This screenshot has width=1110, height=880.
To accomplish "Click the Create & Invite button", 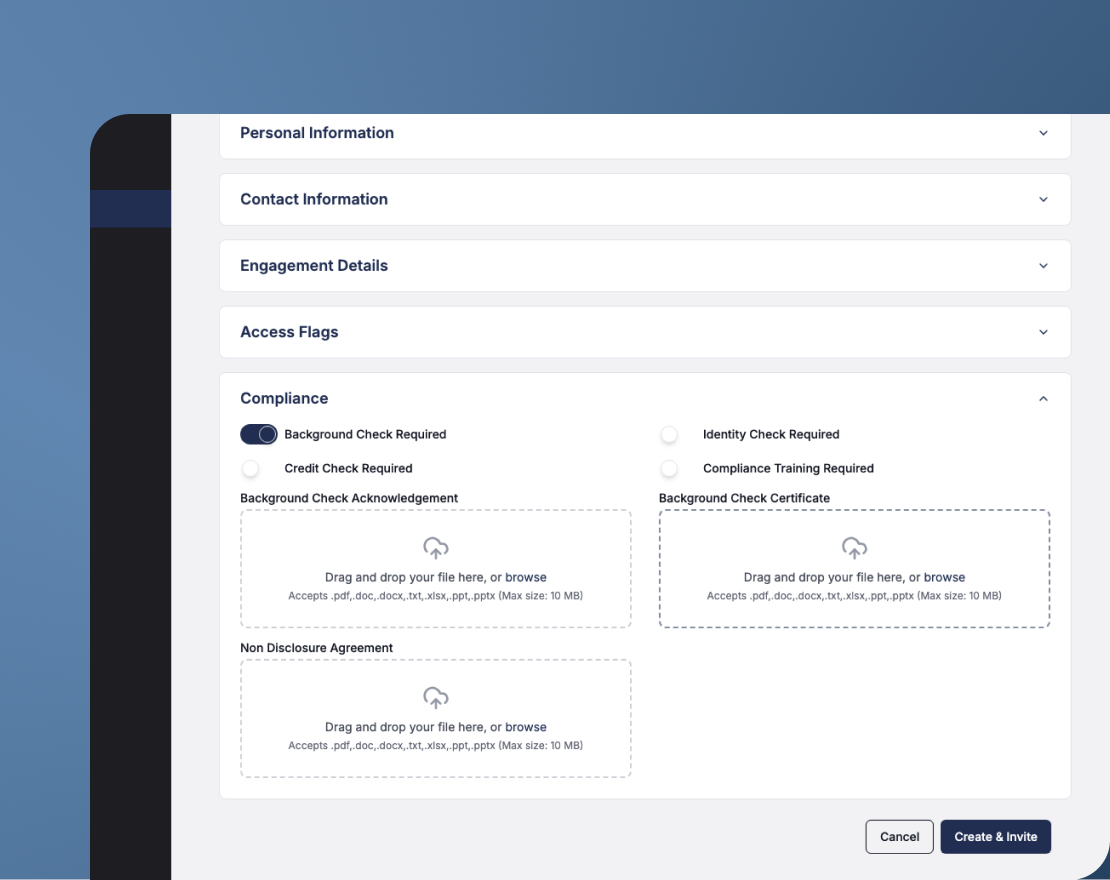I will [995, 837].
